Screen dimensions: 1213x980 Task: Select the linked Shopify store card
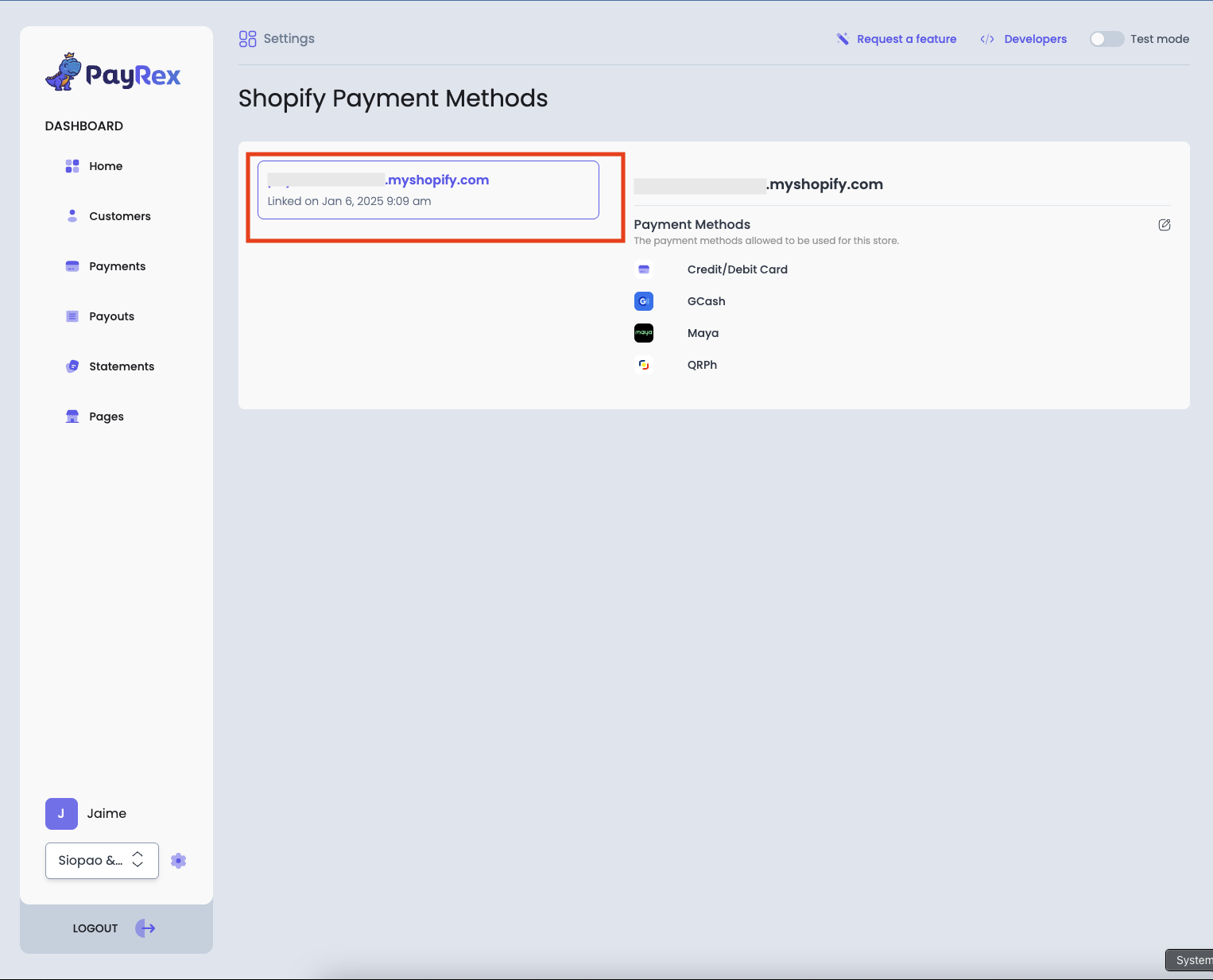click(428, 190)
